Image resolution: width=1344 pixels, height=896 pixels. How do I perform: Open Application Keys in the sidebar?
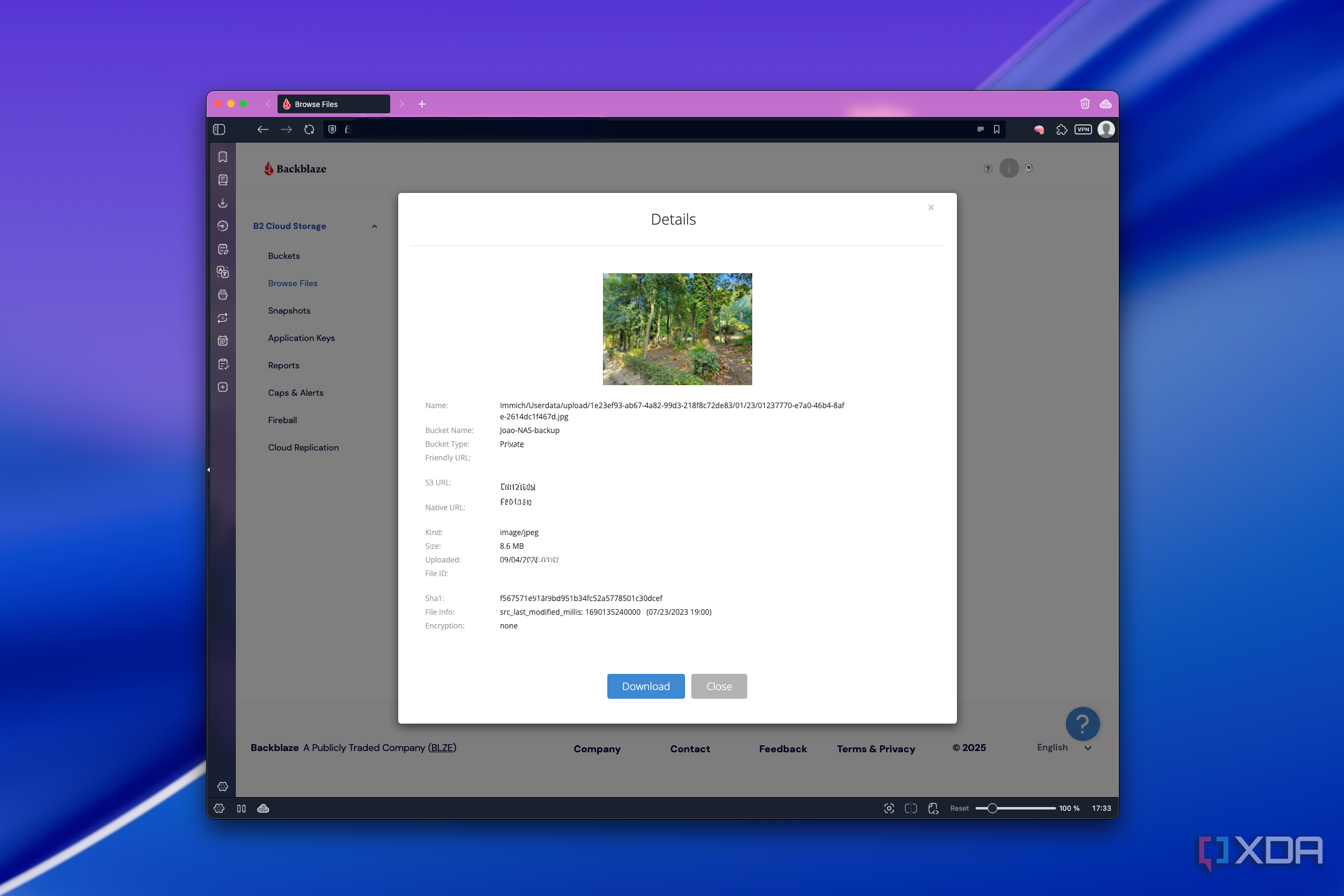point(301,338)
